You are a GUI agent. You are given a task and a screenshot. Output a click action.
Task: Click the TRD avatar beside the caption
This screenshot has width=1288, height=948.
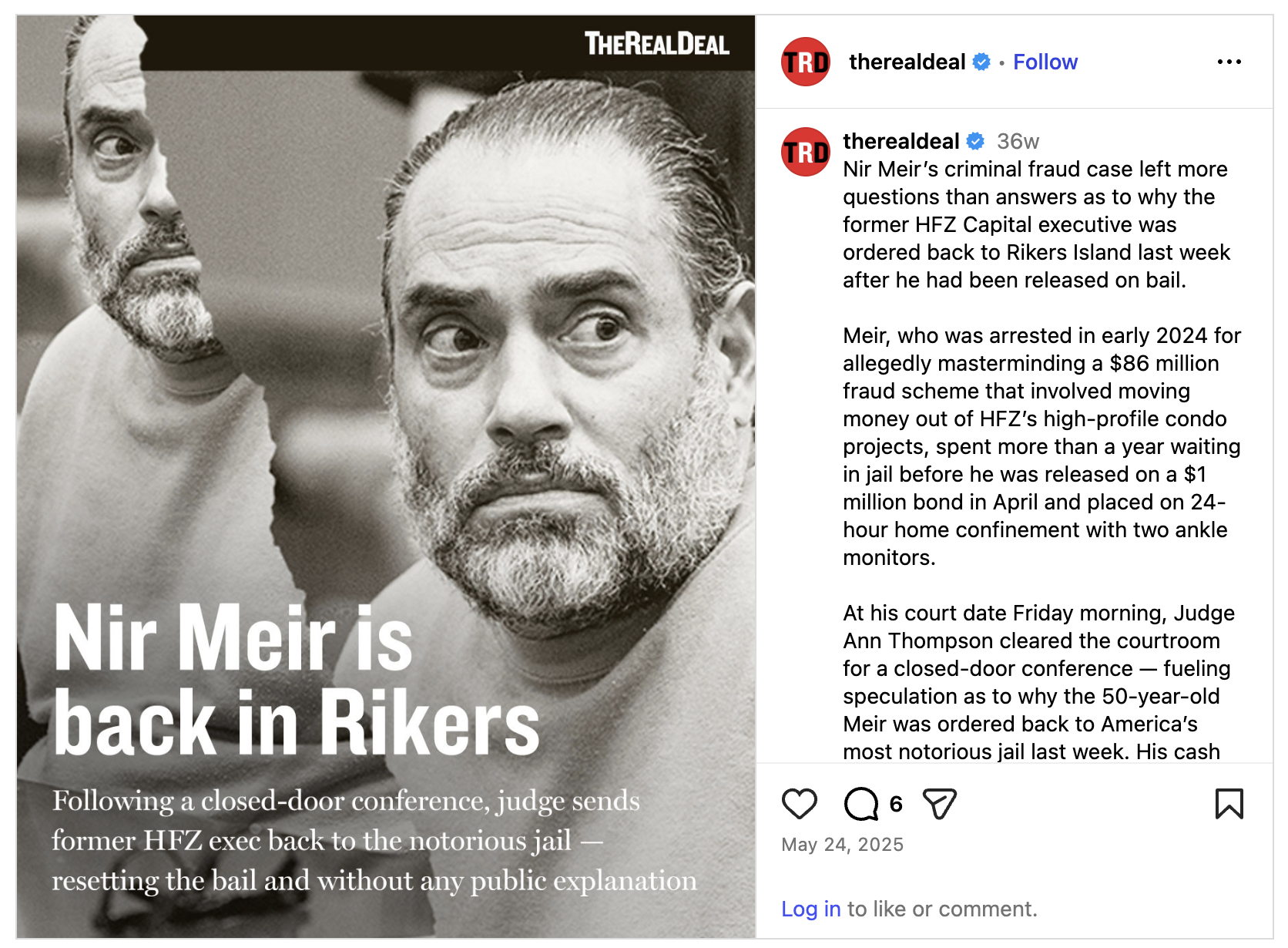pos(805,152)
